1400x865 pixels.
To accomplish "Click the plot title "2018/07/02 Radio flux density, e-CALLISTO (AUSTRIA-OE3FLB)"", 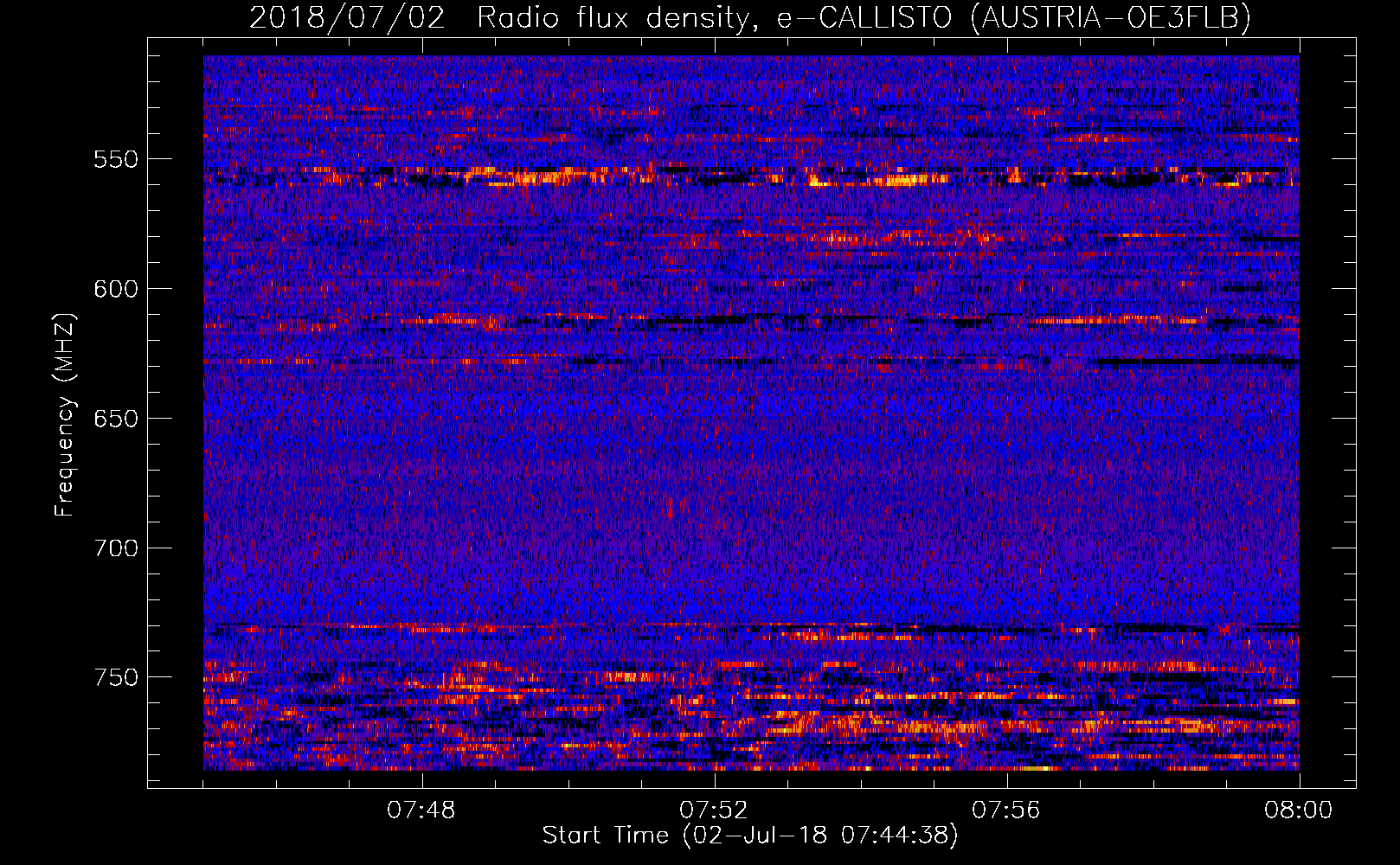I will [x=750, y=17].
